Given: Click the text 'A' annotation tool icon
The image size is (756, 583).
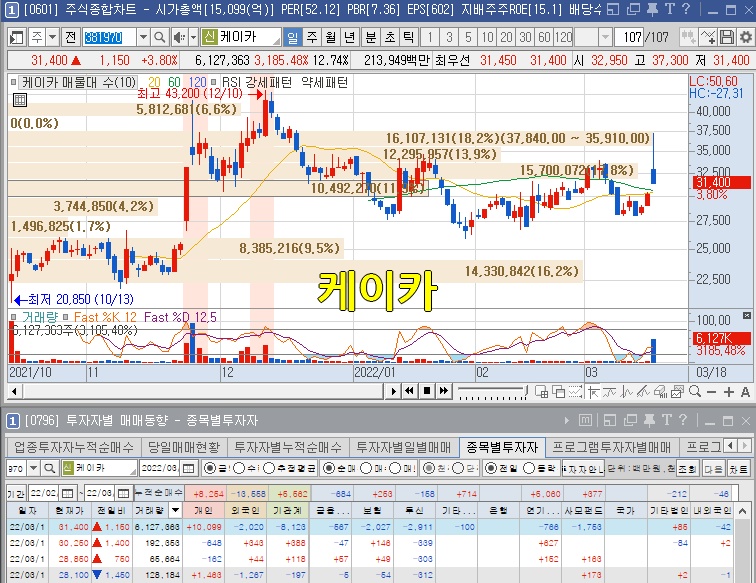Looking at the screenshot, I should click(745, 392).
